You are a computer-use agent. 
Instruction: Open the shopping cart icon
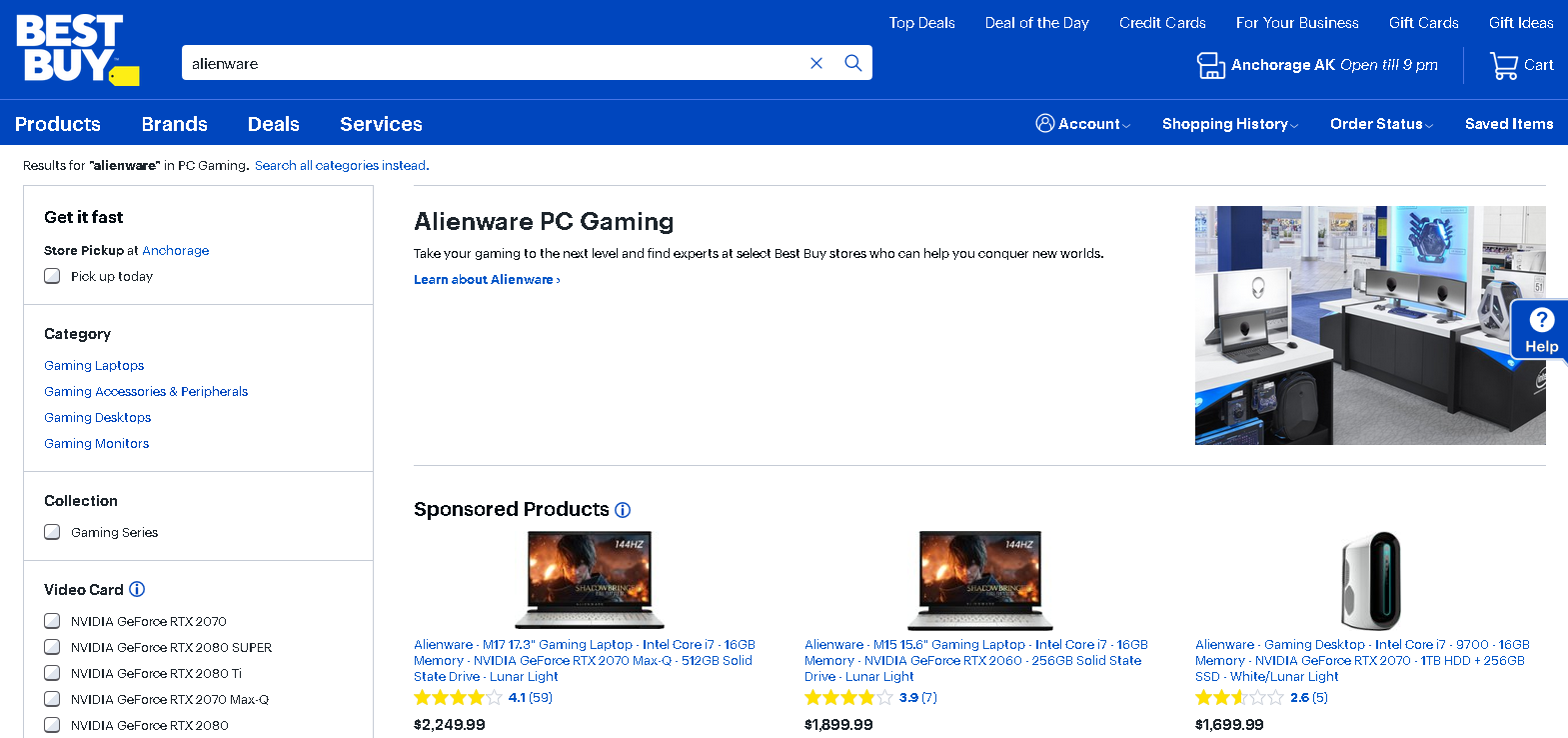click(x=1503, y=66)
